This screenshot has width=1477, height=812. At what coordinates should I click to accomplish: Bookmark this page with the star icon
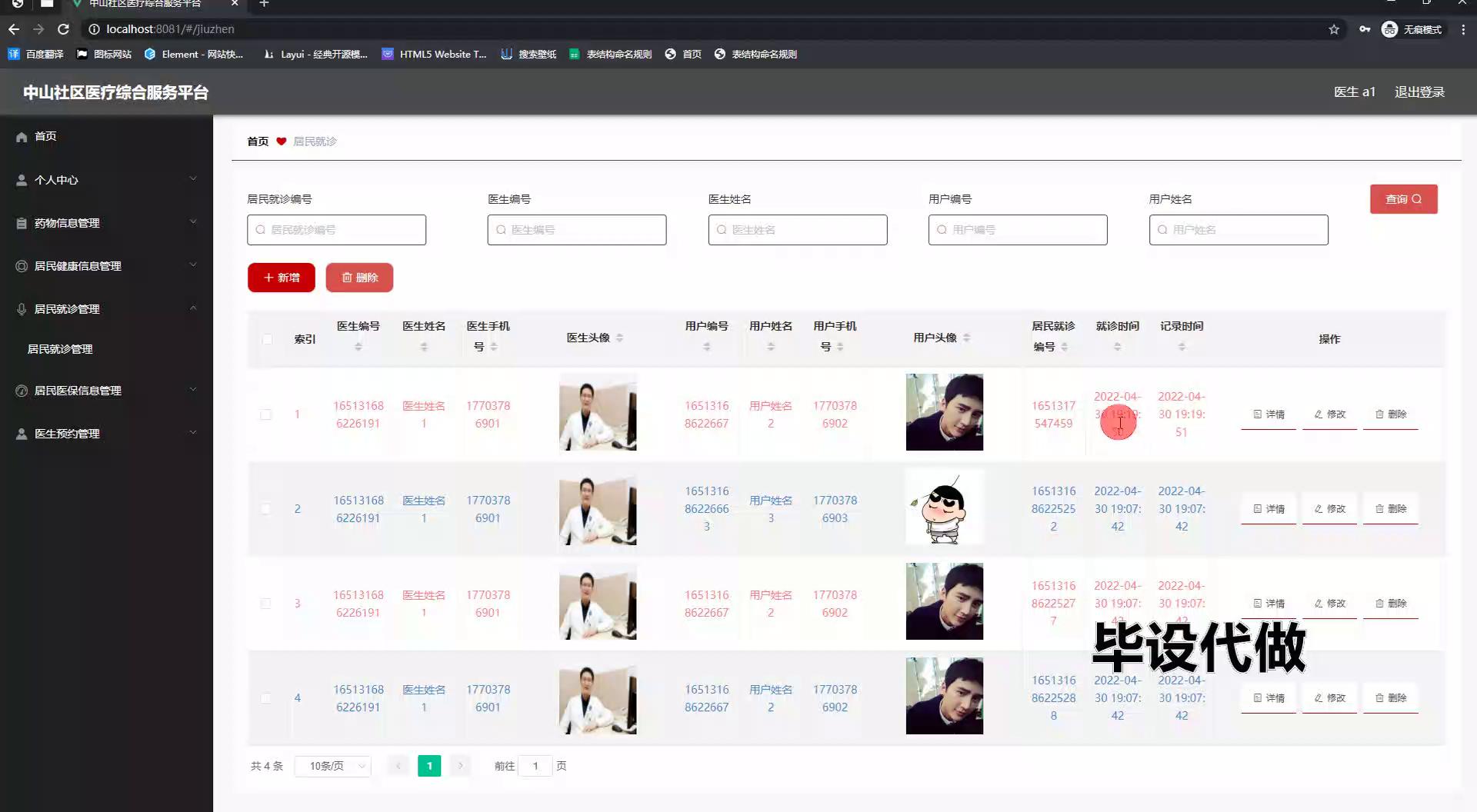pyautogui.click(x=1334, y=29)
